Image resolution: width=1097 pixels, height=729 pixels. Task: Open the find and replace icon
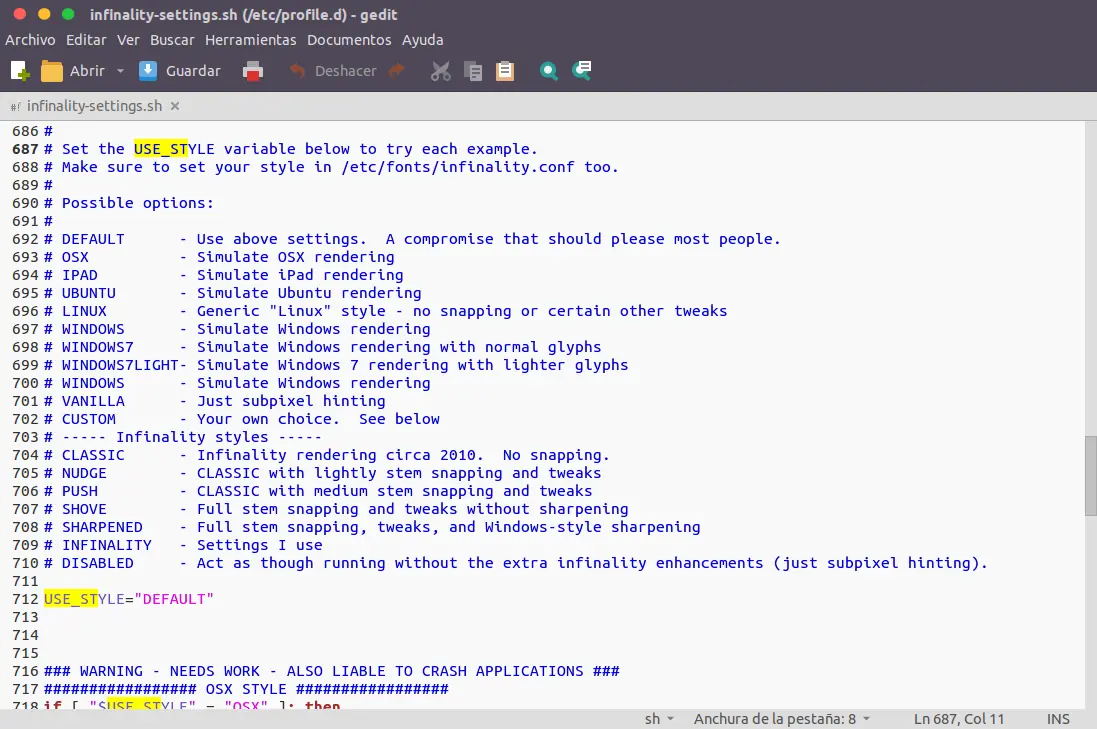[582, 71]
